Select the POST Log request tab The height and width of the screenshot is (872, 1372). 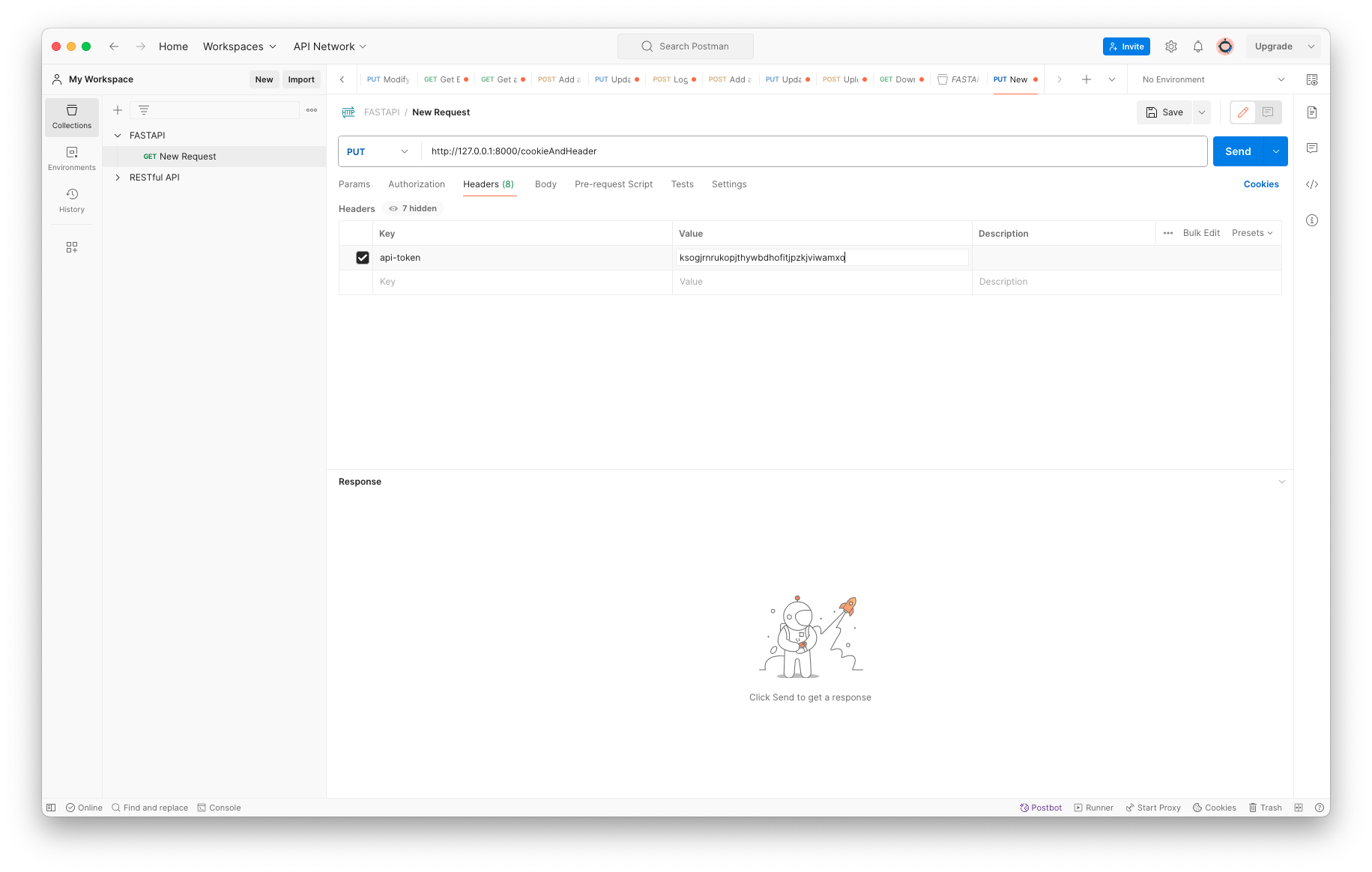pos(674,79)
